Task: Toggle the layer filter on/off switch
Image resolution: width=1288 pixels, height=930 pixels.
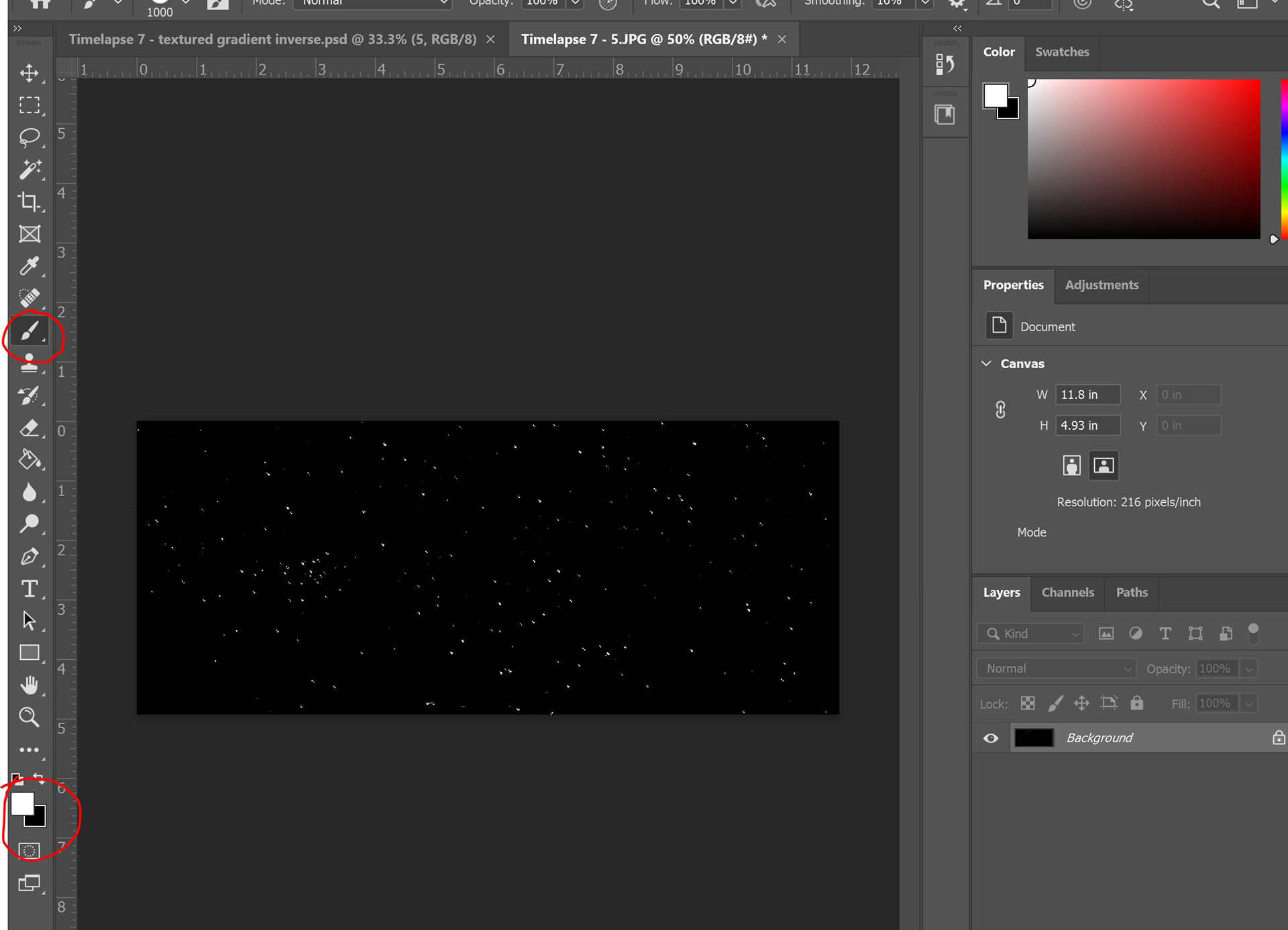Action: pos(1253,633)
